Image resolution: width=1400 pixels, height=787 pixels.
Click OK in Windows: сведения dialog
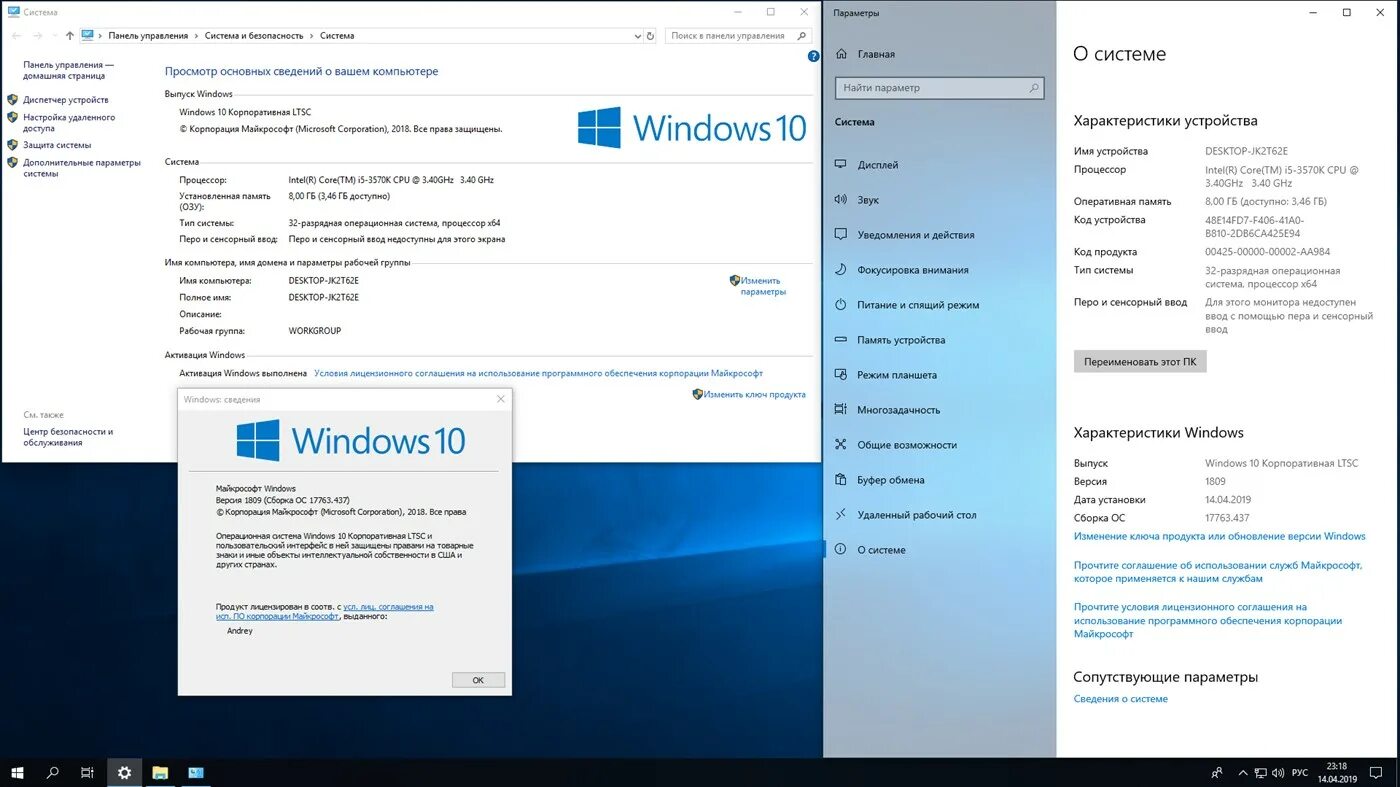[478, 680]
